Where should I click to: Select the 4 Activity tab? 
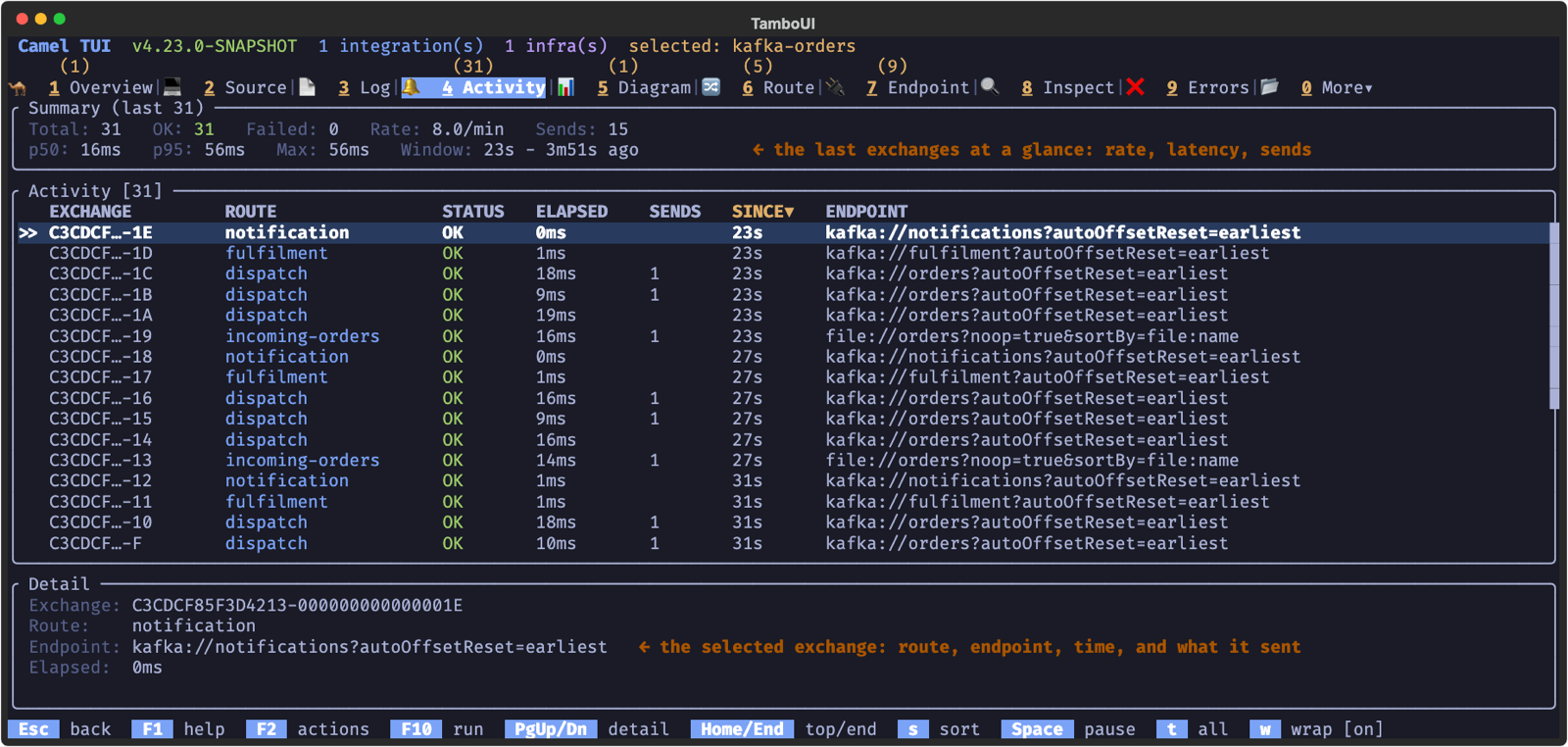click(x=493, y=87)
